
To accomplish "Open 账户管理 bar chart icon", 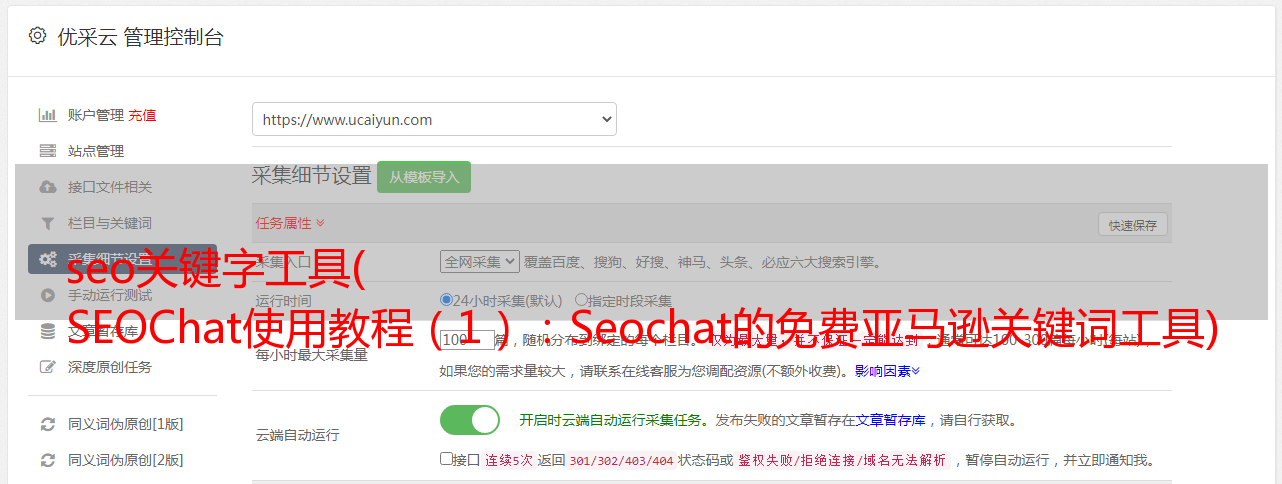I will pos(47,115).
